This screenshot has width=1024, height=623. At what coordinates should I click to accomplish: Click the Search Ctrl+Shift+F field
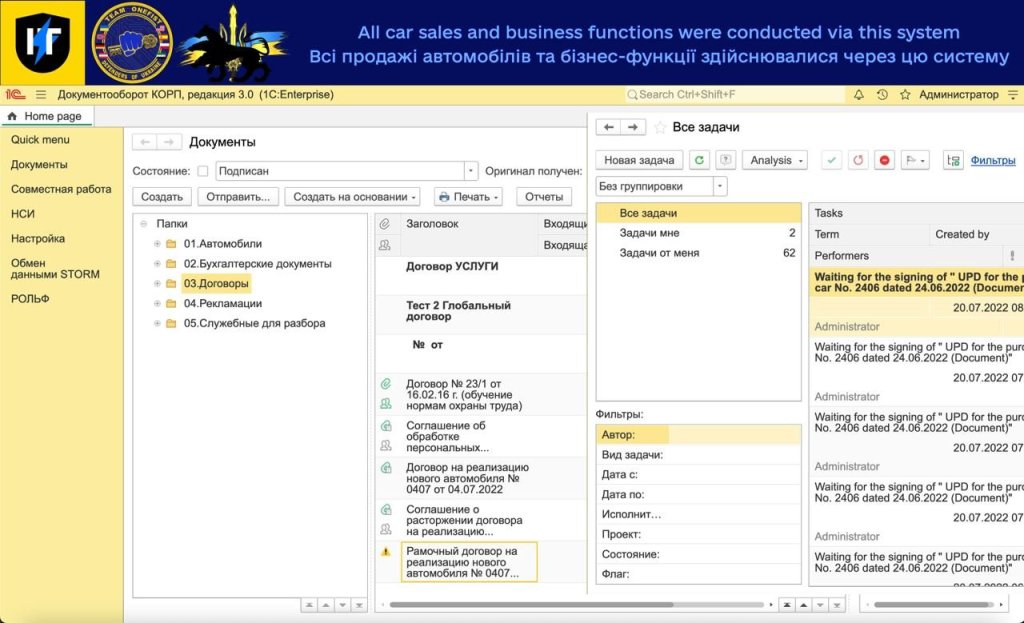tap(735, 95)
